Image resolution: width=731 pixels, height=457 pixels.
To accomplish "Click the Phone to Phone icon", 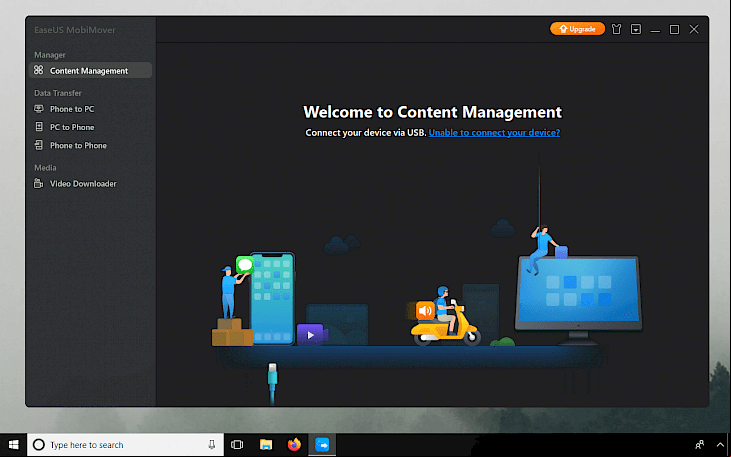I will [x=39, y=145].
